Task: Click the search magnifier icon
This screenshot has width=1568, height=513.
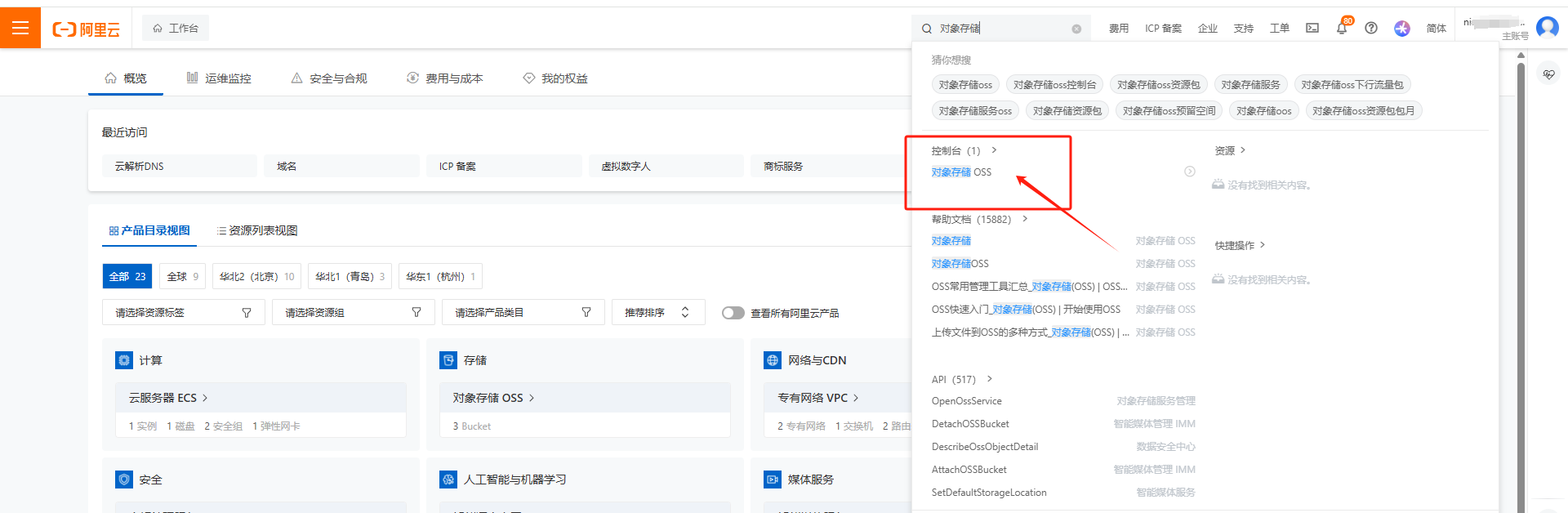Action: point(927,29)
